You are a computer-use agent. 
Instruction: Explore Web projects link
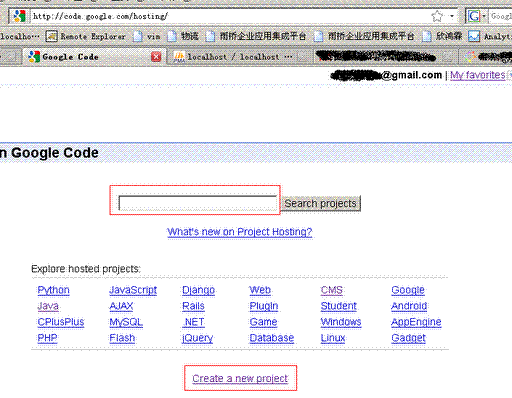(260, 290)
